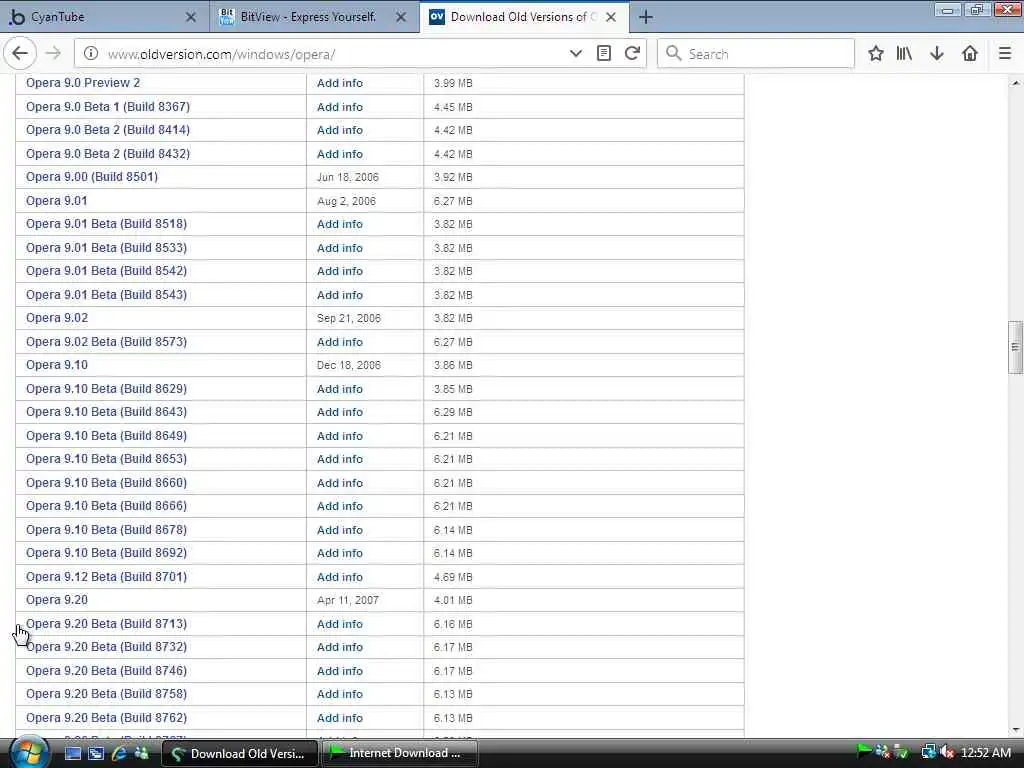Click Show Desktop in Quick Launch
Screen dimensions: 1024x768
(72, 753)
